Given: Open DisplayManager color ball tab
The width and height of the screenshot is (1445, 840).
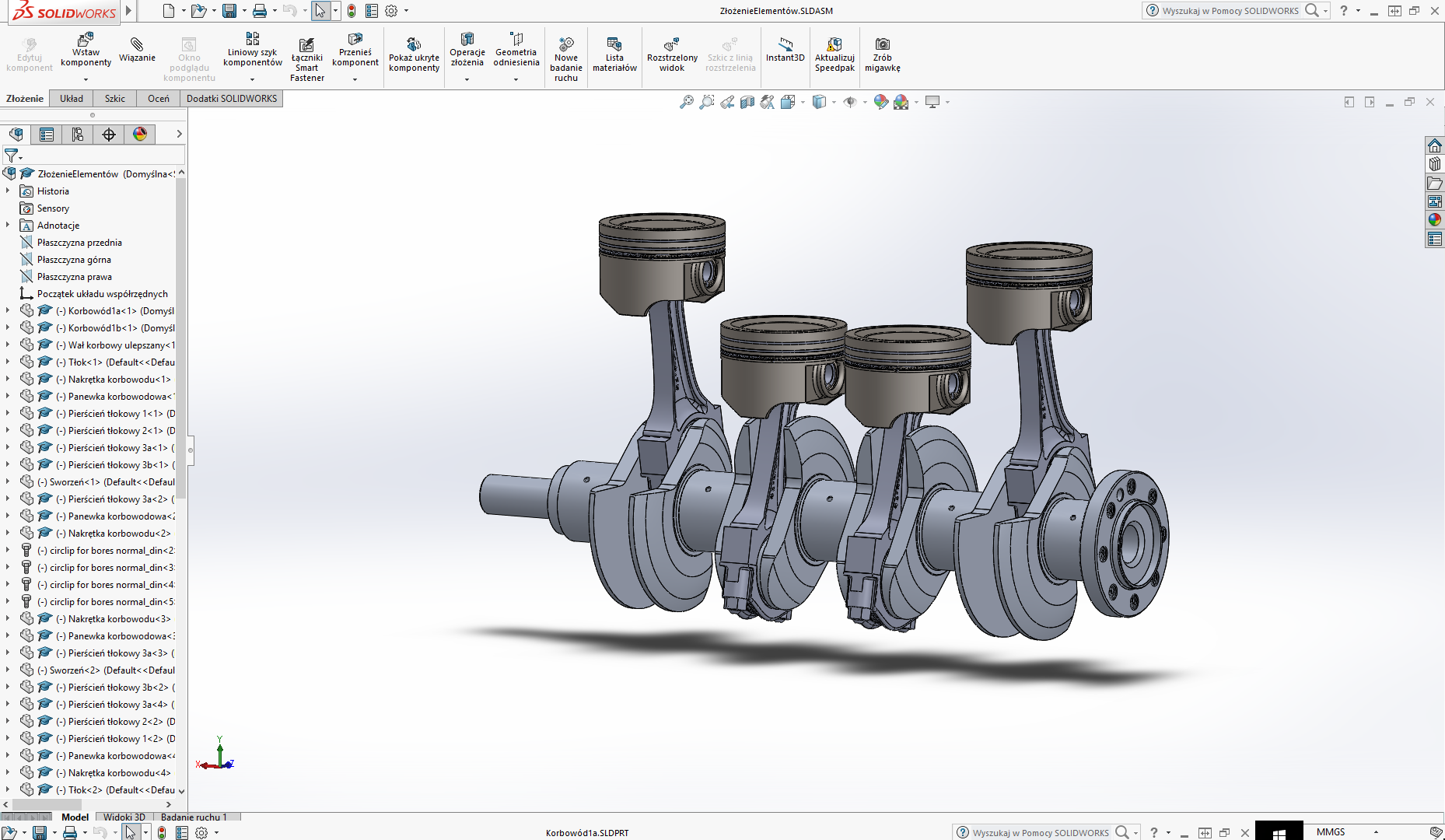Looking at the screenshot, I should [x=140, y=135].
